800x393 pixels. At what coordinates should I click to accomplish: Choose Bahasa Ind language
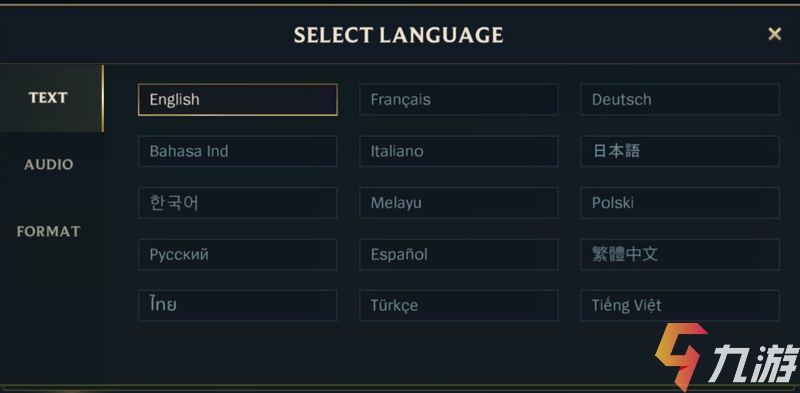pyautogui.click(x=238, y=151)
